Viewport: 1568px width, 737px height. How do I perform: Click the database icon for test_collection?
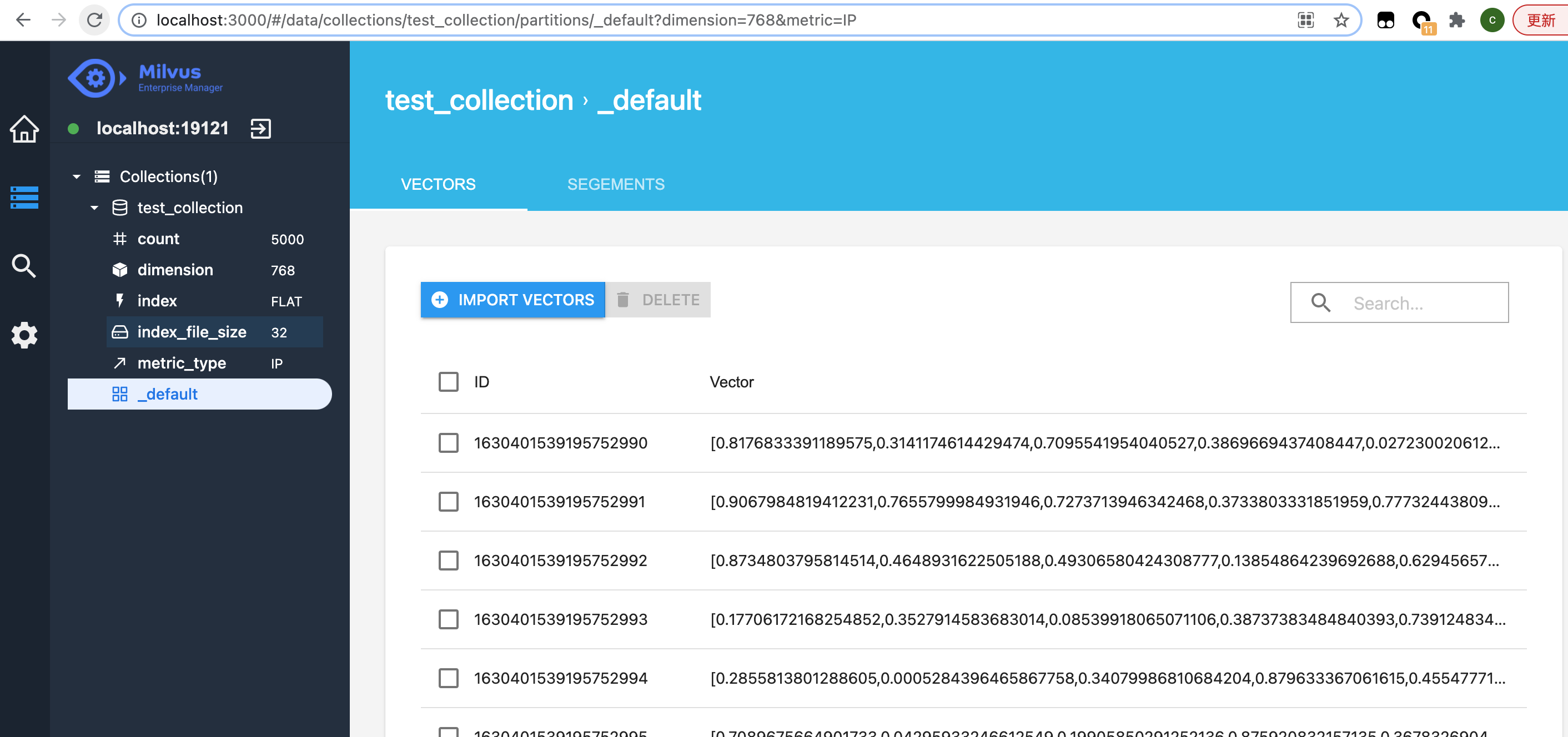pos(120,208)
